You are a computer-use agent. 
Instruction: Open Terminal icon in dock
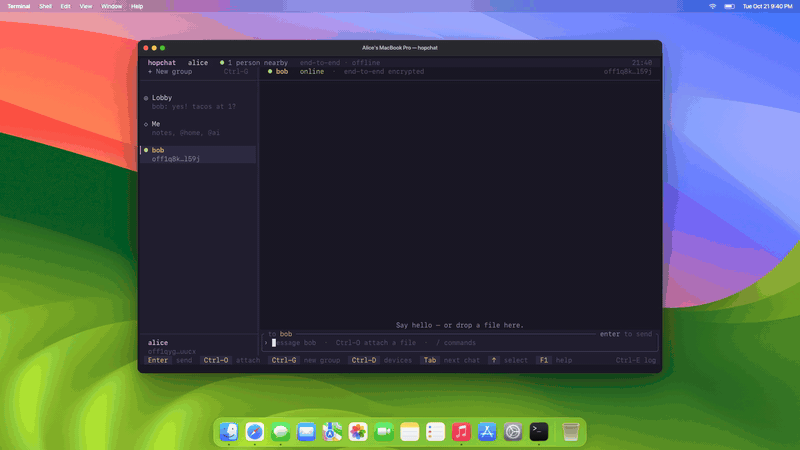pos(539,432)
